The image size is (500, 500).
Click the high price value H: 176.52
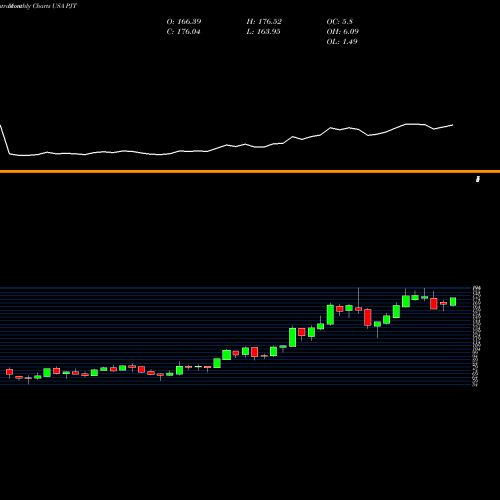(x=264, y=22)
